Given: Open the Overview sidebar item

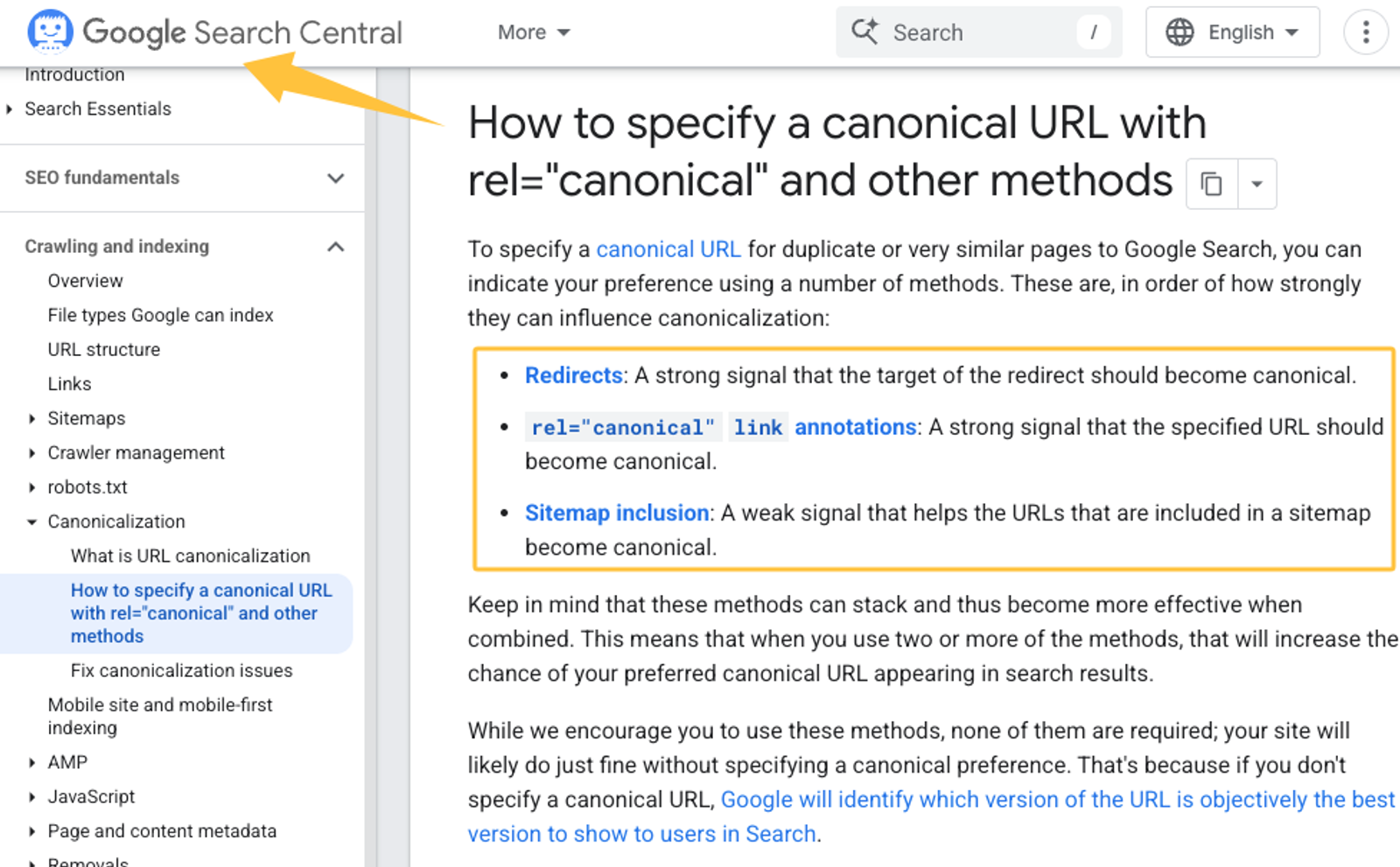Looking at the screenshot, I should (x=85, y=281).
